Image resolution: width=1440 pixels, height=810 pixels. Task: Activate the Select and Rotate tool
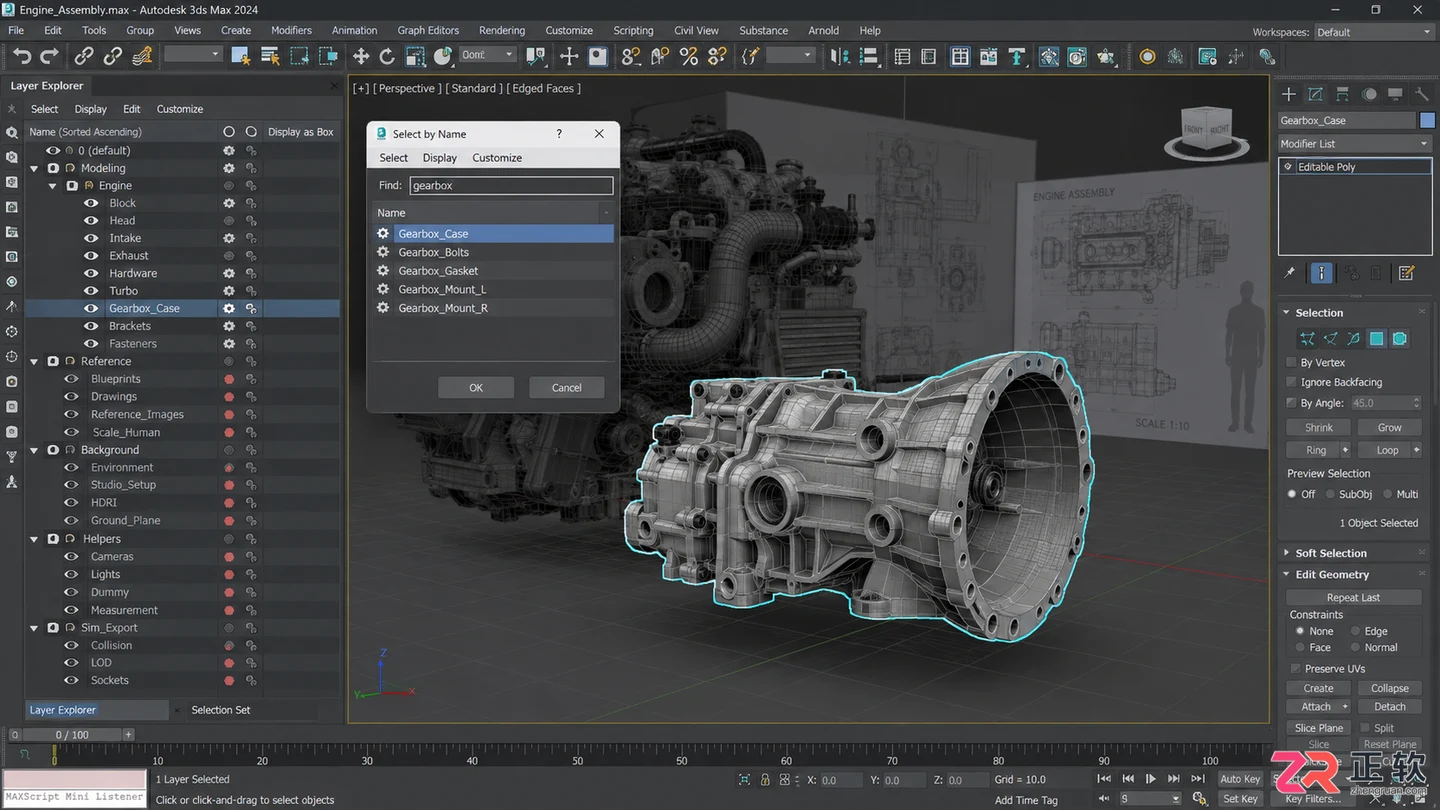387,56
